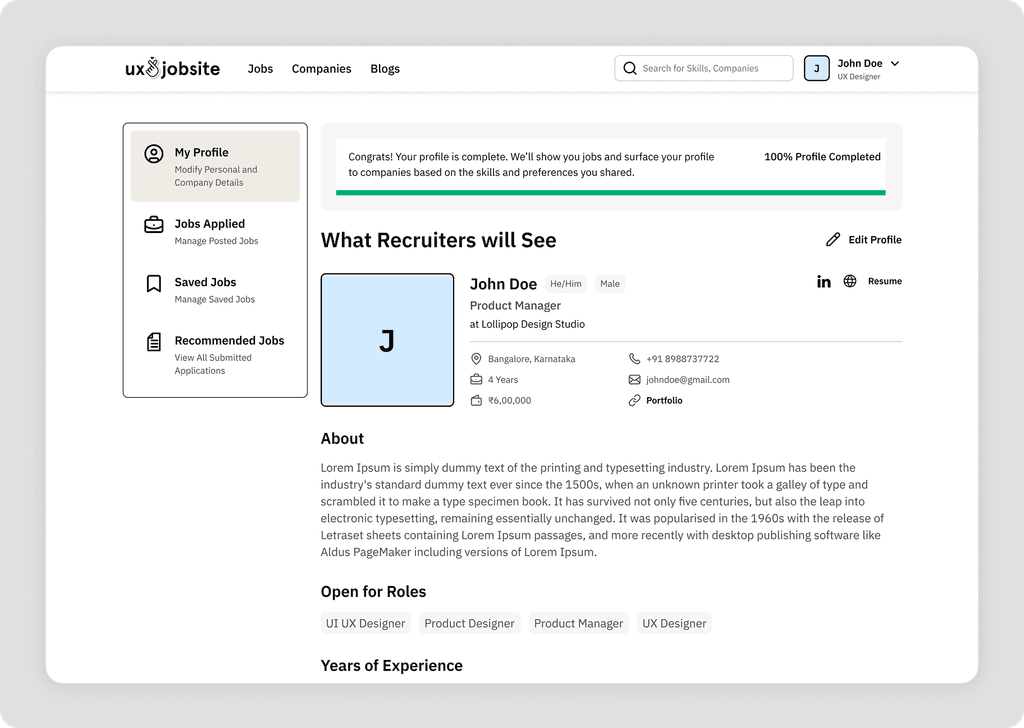Click Bangalore, Karnataka location text
The height and width of the screenshot is (728, 1024).
532,358
